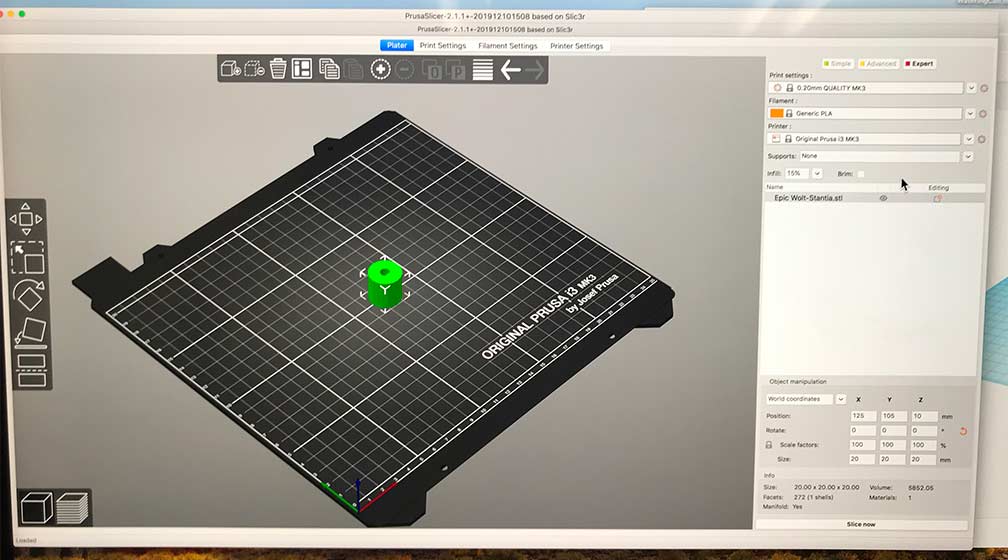Viewport: 1008px width, 560px height.
Task: Click the Facets value 272 (1 shells)
Action: [813, 498]
